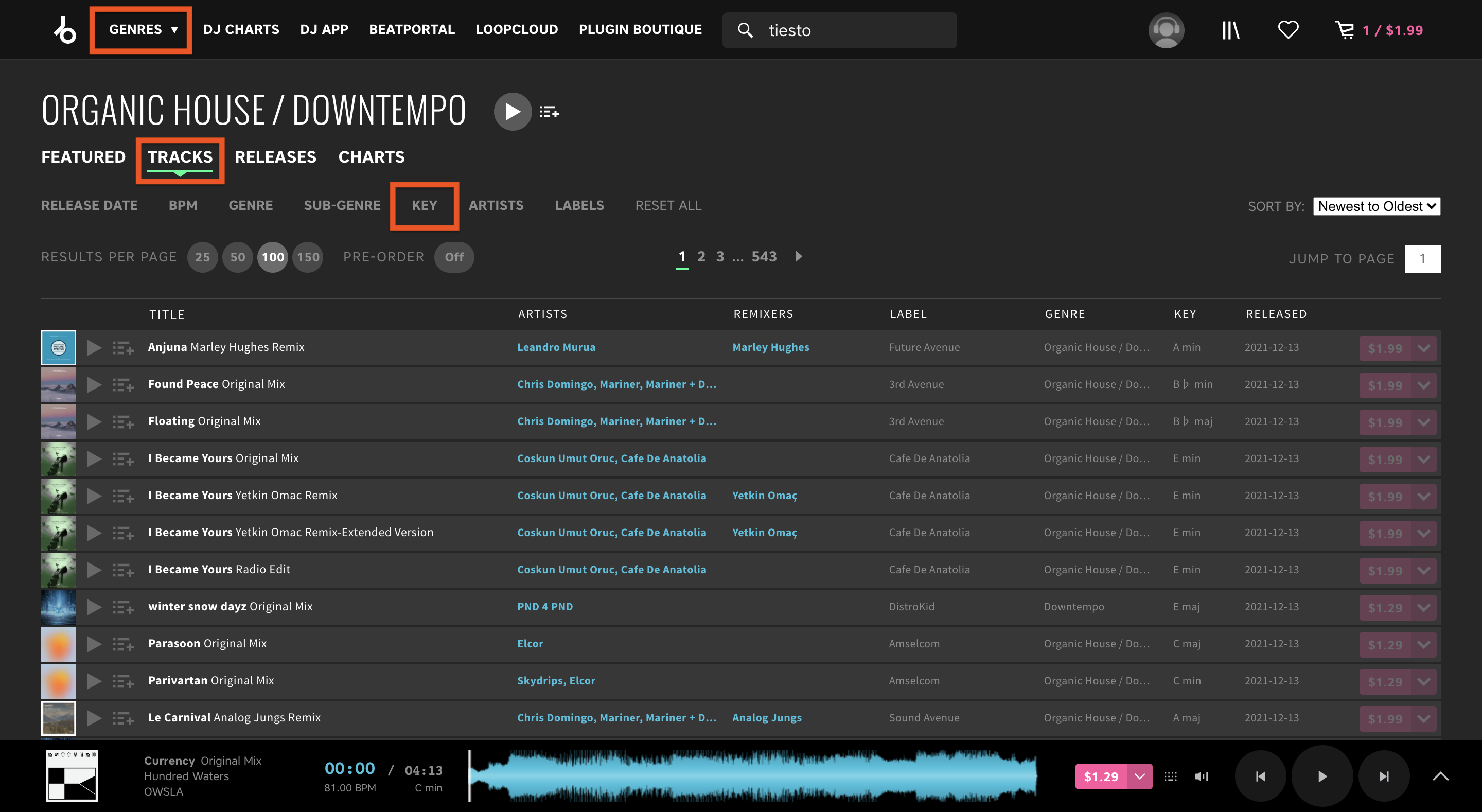Image resolution: width=1482 pixels, height=812 pixels.
Task: Open the shopping cart icon
Action: tap(1345, 30)
